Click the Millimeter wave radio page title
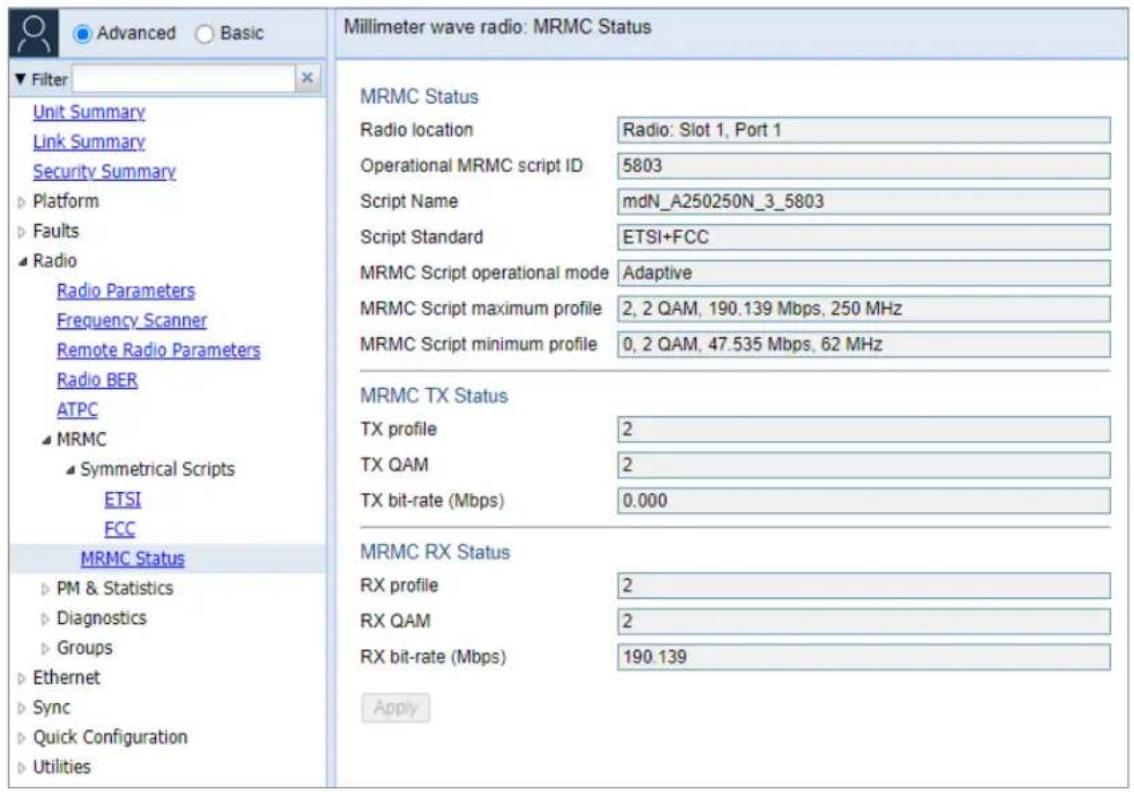This screenshot has height=792, width=1134. pos(498,27)
